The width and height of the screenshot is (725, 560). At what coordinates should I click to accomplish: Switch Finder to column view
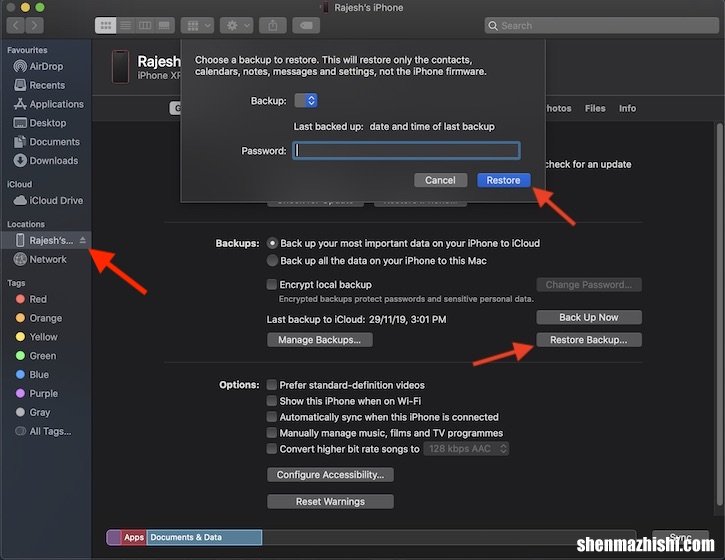click(145, 25)
